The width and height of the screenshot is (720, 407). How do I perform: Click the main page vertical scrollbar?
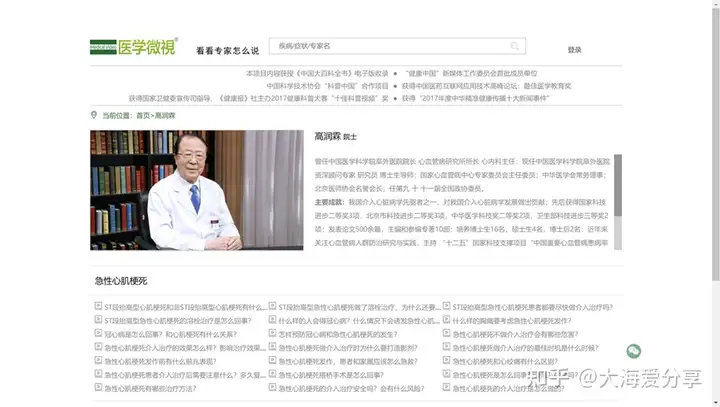716,204
